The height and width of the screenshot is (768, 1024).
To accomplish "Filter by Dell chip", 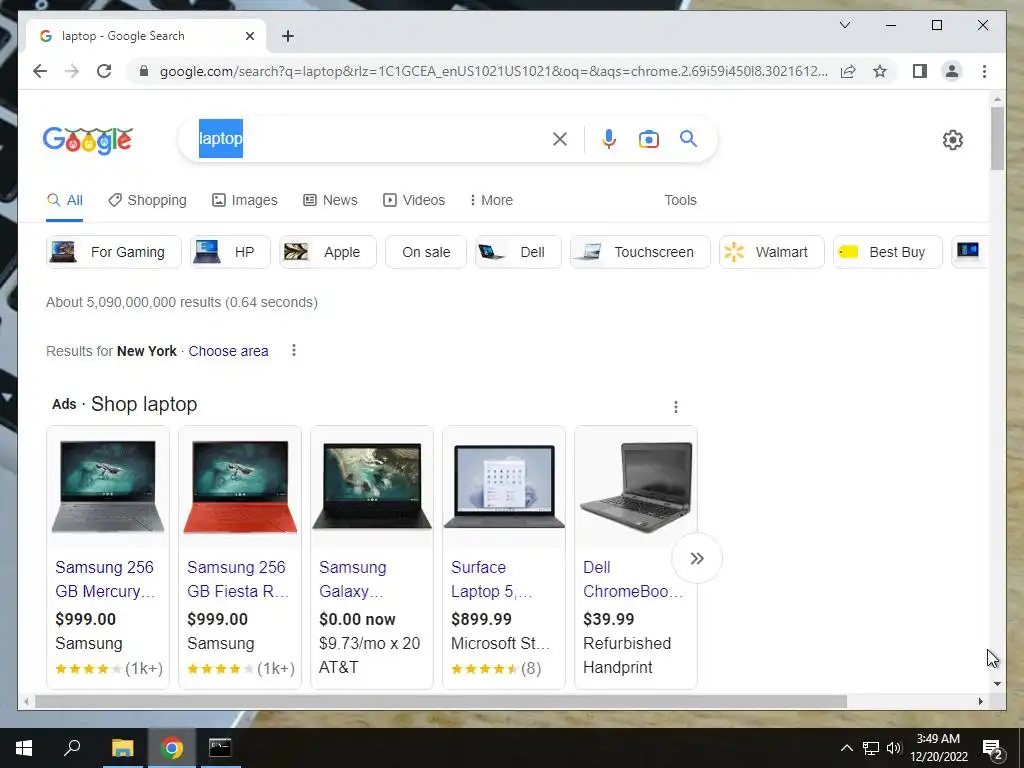I will (x=519, y=252).
